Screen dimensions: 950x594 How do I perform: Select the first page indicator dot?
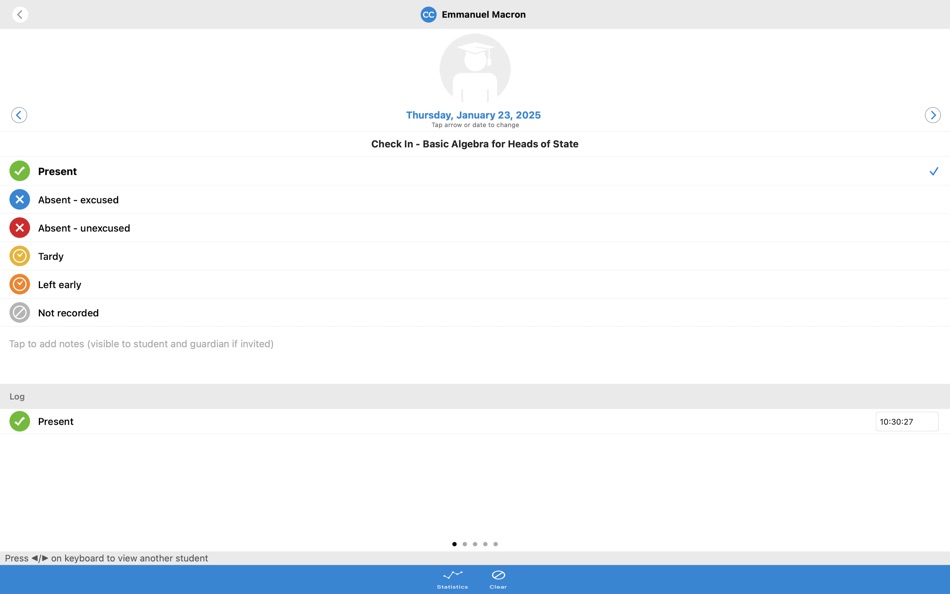[454, 544]
